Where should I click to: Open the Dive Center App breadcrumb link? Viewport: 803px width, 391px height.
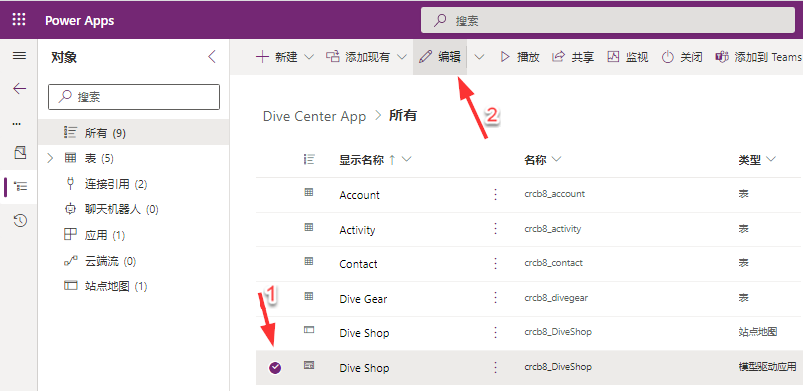pos(314,116)
